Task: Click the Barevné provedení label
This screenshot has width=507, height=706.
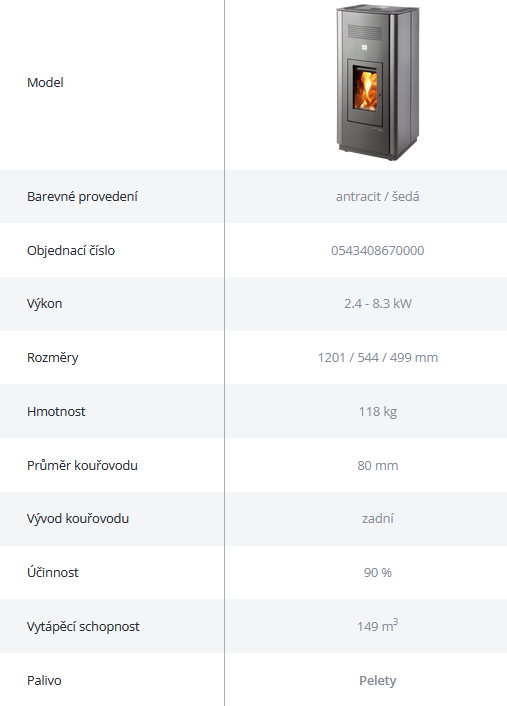Action: tap(82, 196)
